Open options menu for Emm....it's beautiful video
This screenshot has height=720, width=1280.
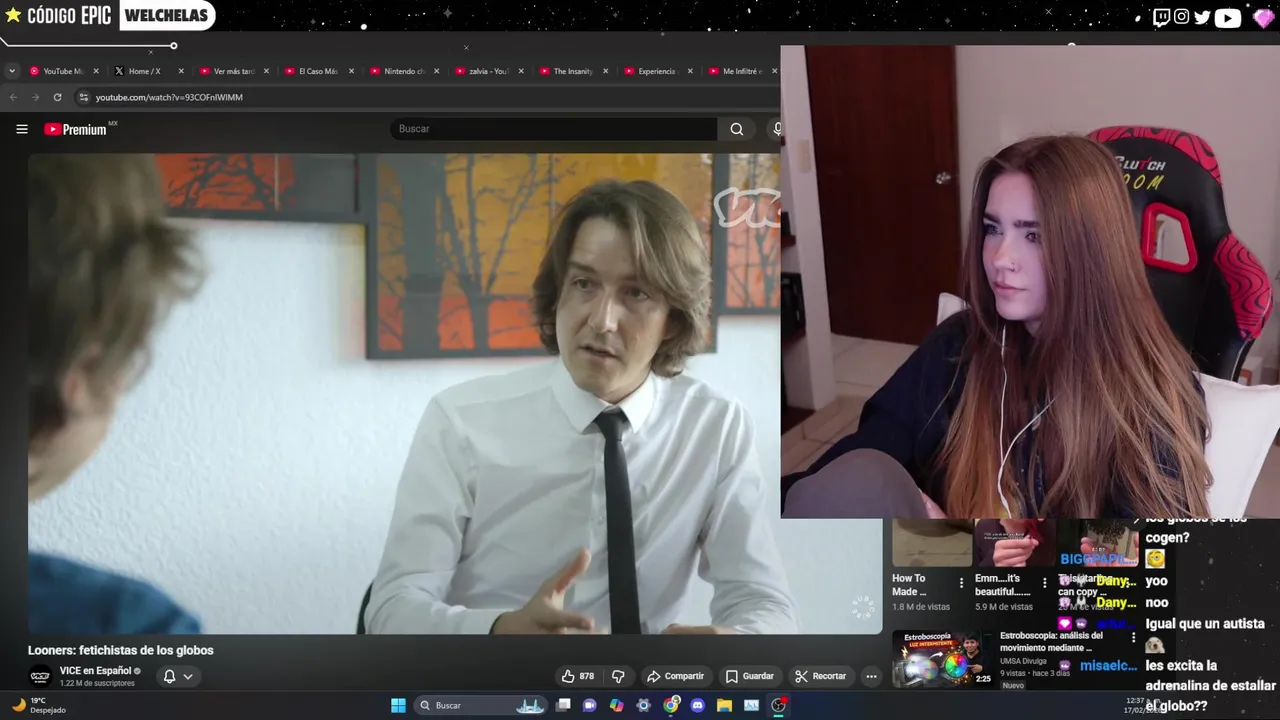pos(1044,582)
